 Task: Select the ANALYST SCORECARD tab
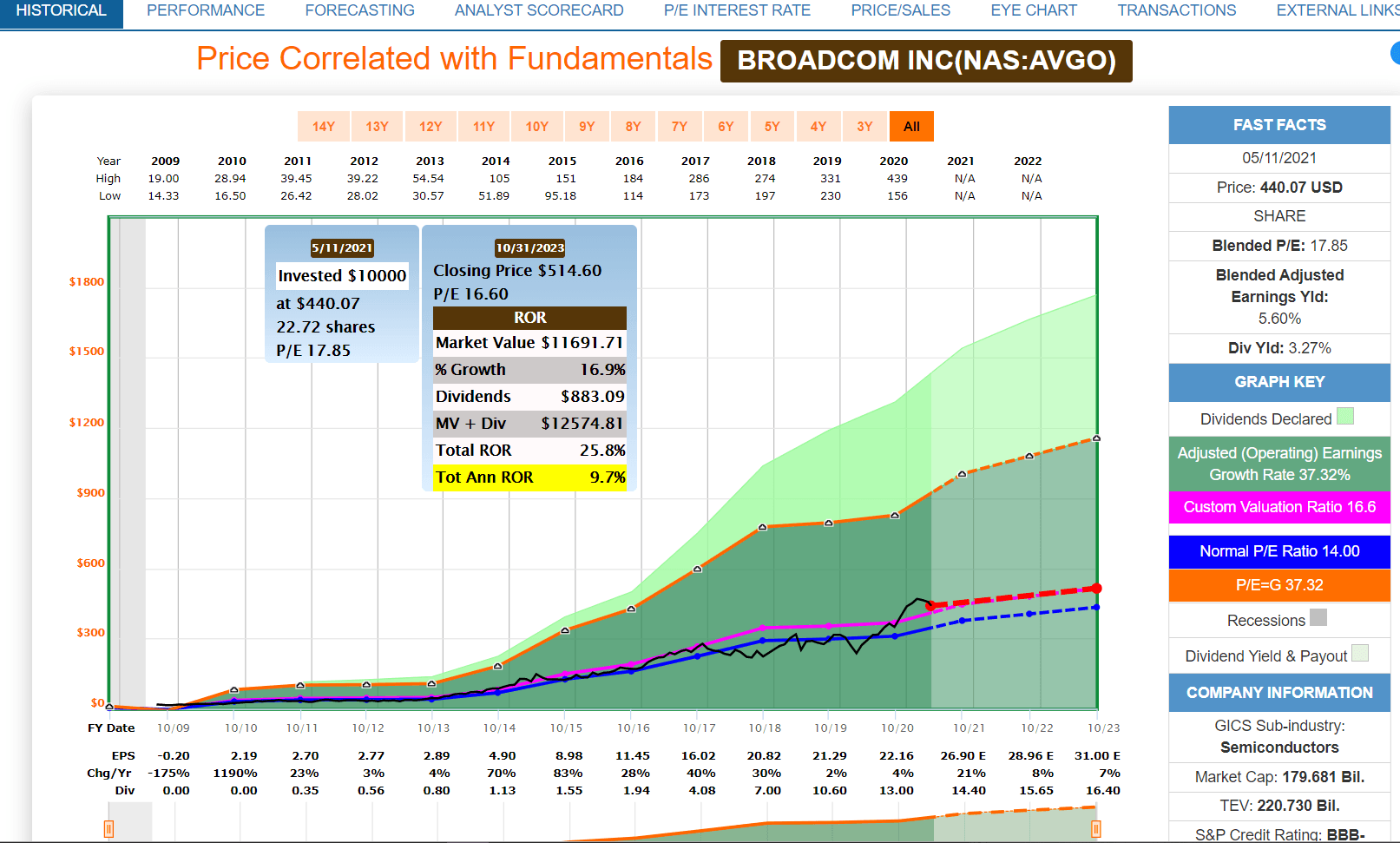(x=539, y=11)
